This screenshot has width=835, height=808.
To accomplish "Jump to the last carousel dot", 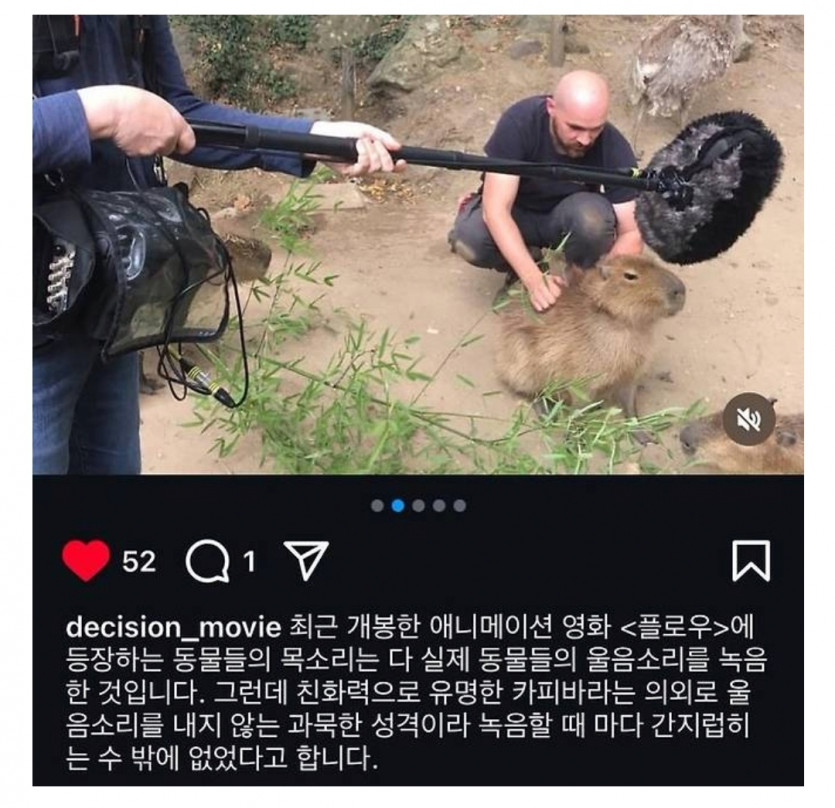I will coord(460,505).
